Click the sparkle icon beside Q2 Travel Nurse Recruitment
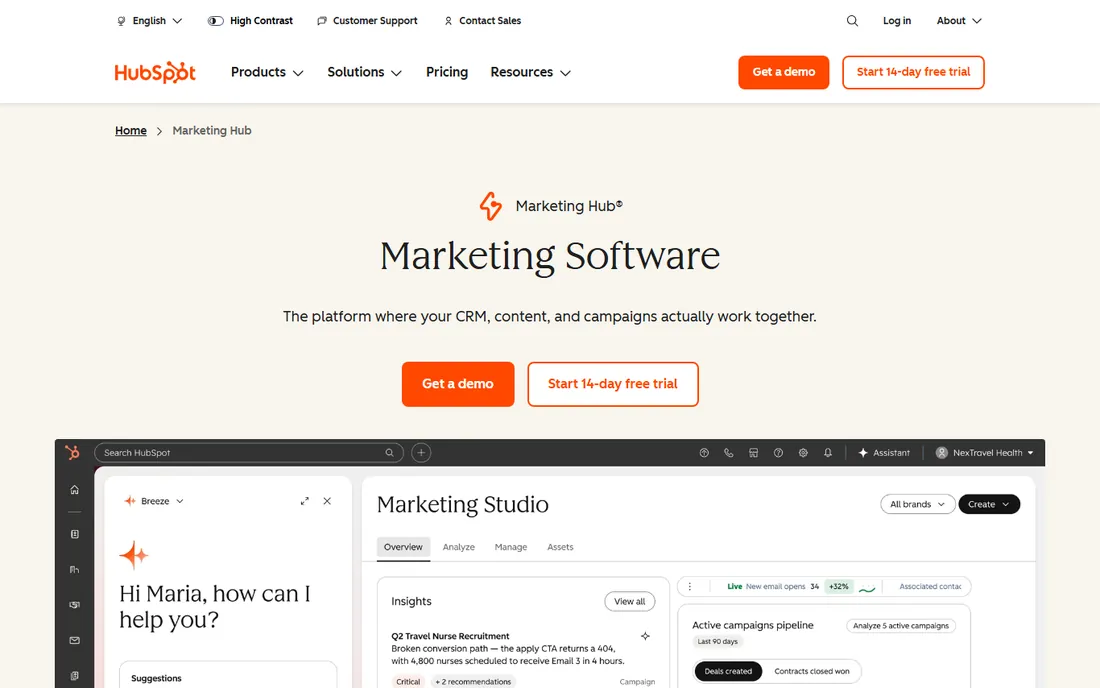Image resolution: width=1100 pixels, height=688 pixels. 645,636
